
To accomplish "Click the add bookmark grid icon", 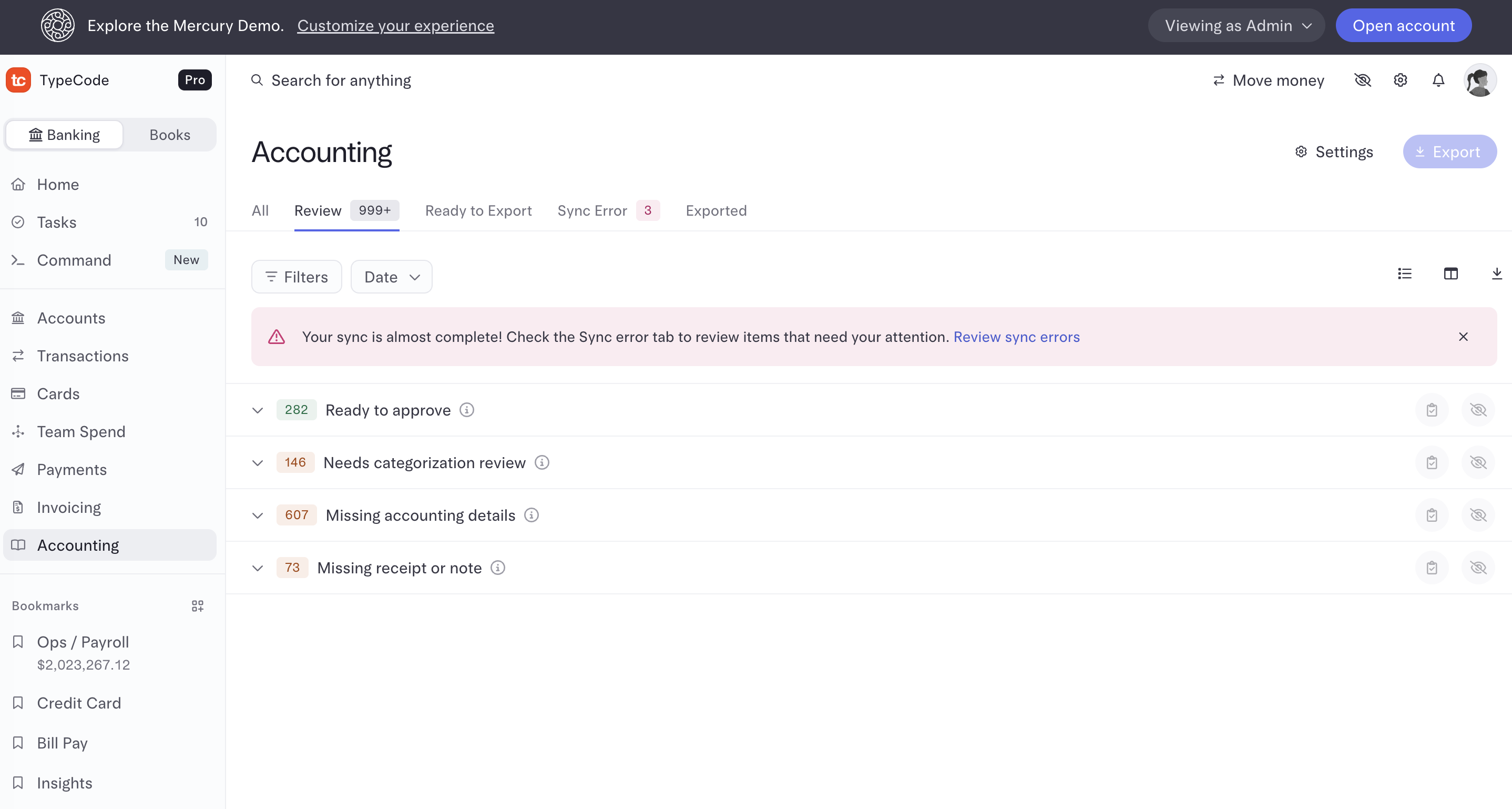I will (x=197, y=606).
